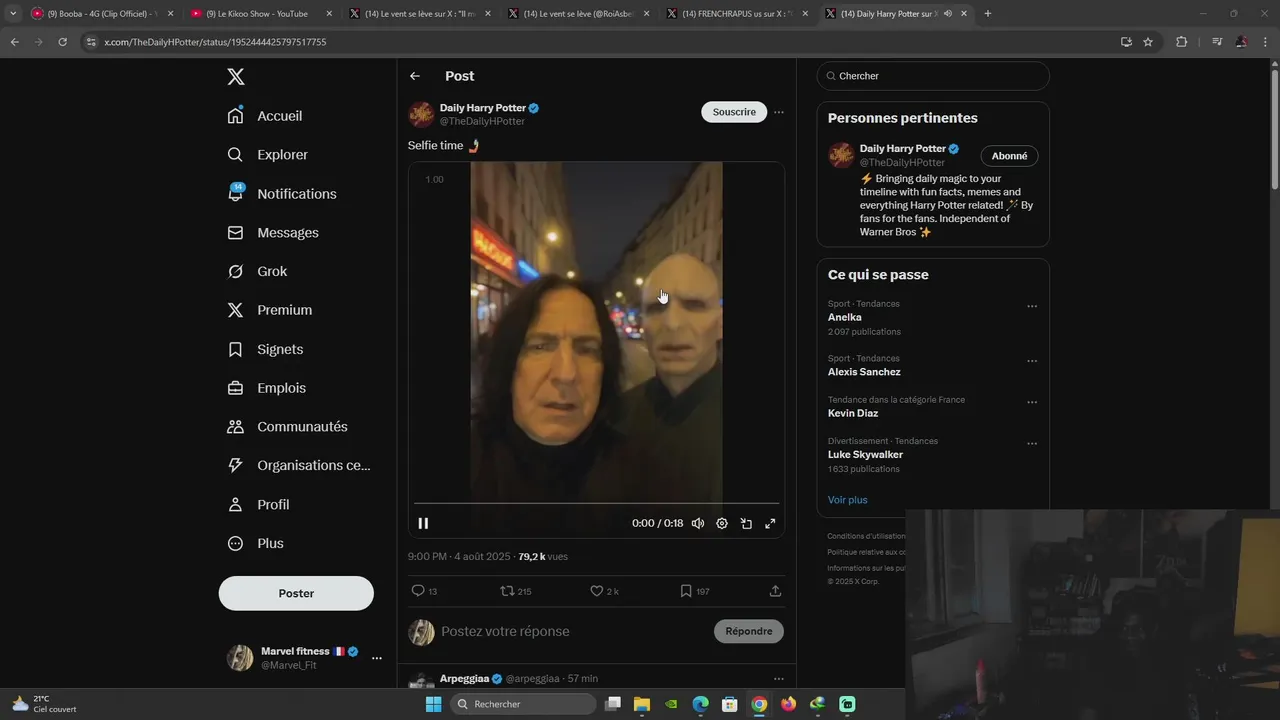Open the post's more options dots
This screenshot has width=1280, height=720.
tap(779, 112)
